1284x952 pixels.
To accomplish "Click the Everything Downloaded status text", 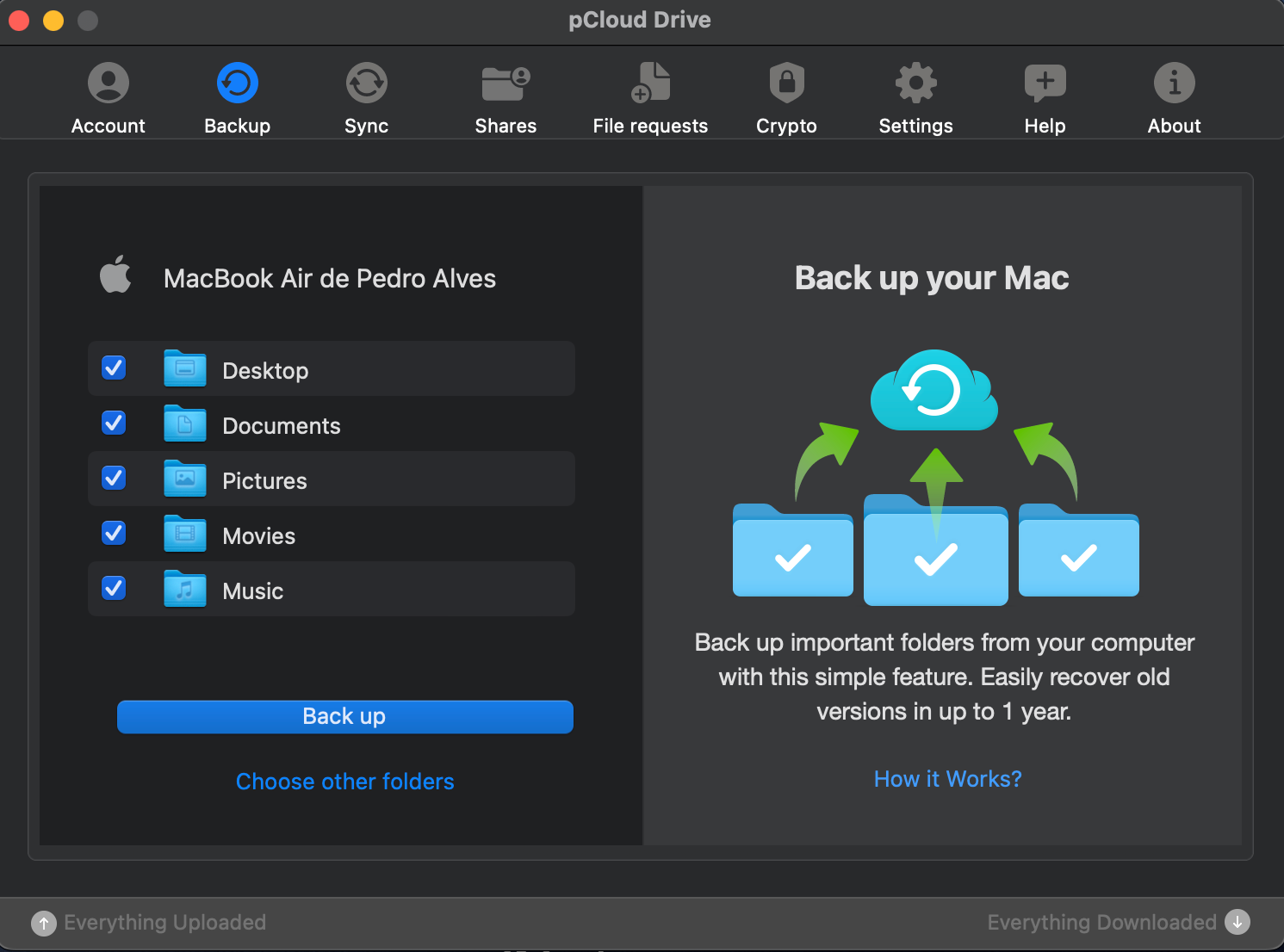I will (1102, 923).
